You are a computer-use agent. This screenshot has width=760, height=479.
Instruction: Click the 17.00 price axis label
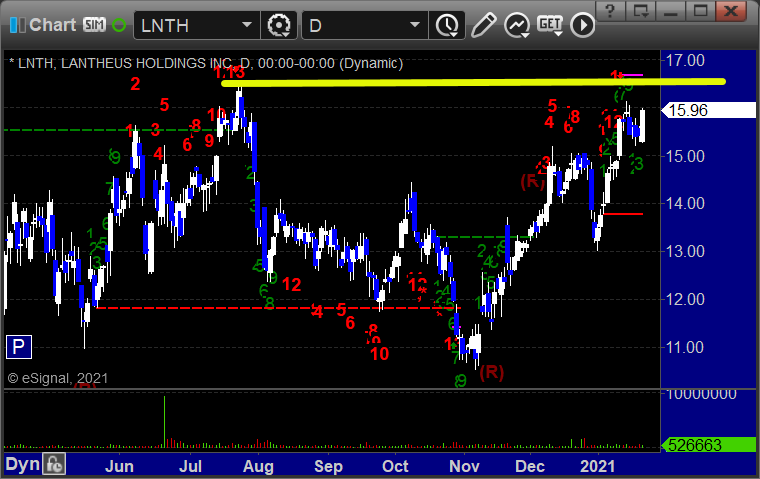point(685,61)
